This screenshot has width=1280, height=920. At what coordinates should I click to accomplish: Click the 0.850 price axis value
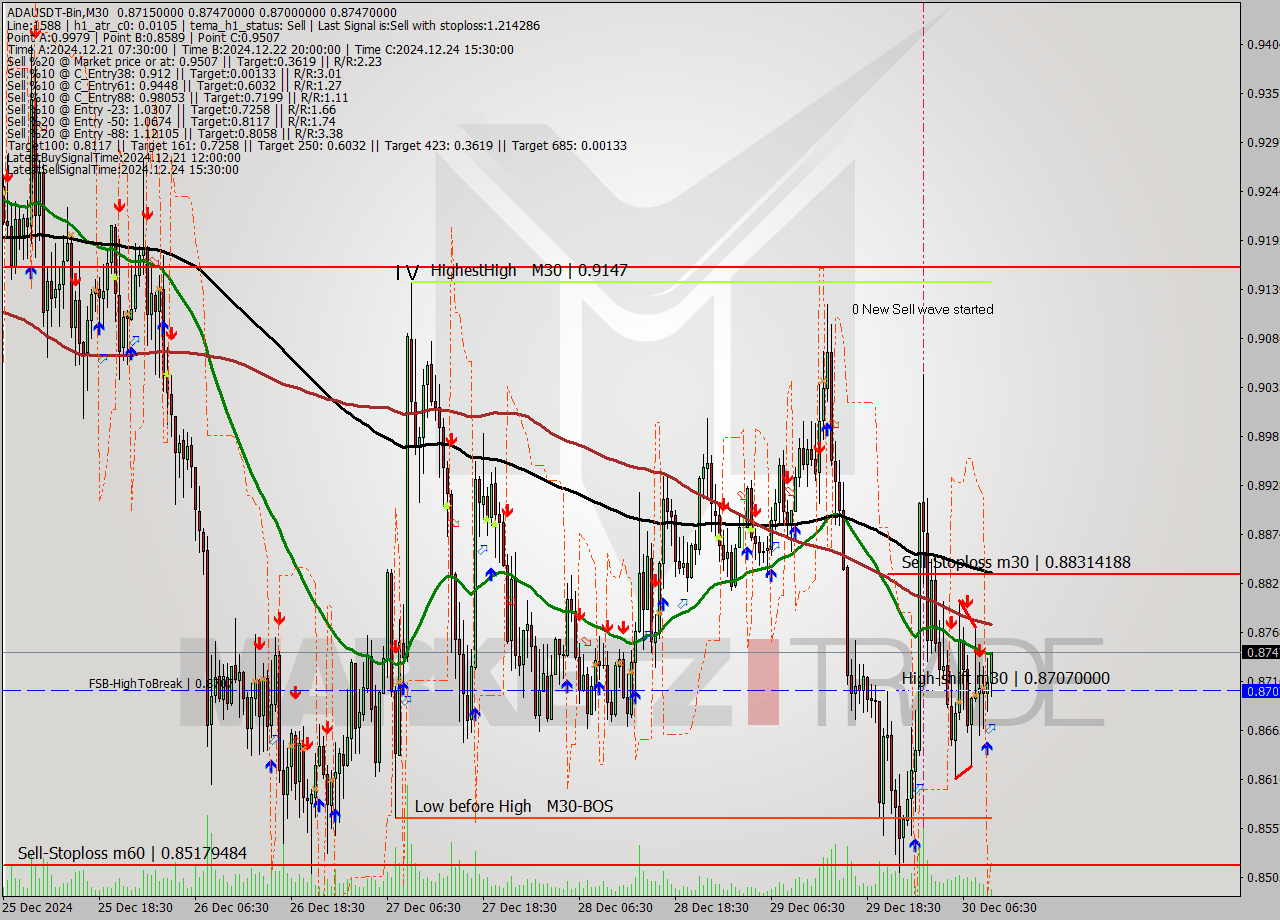tap(1262, 877)
